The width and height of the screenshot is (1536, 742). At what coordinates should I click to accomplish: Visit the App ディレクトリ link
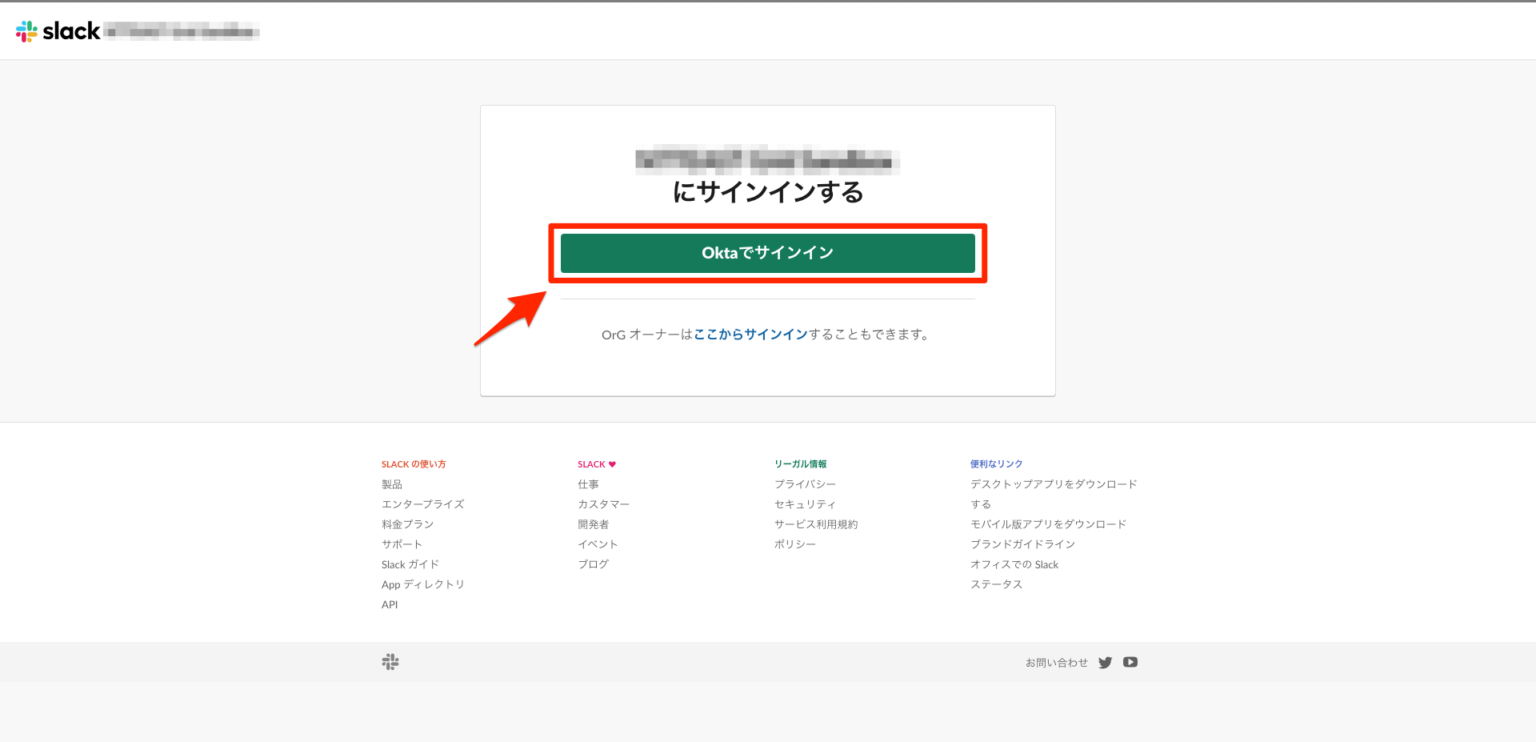click(x=423, y=584)
